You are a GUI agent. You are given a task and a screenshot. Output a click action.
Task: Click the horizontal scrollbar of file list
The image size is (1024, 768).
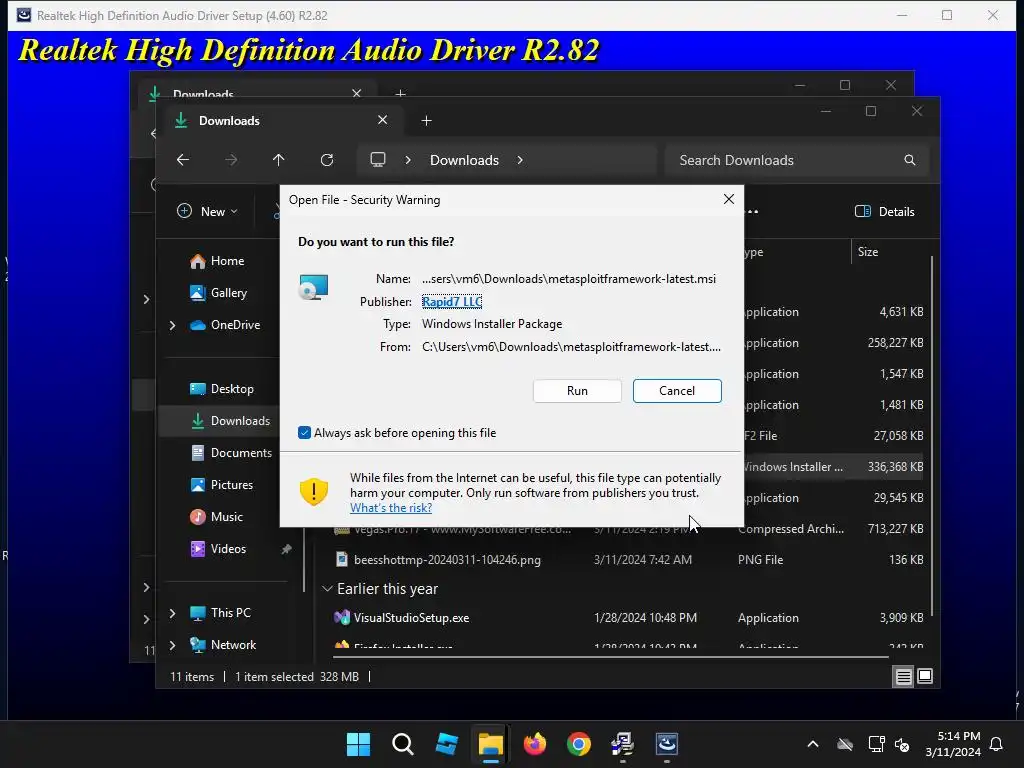(611, 655)
